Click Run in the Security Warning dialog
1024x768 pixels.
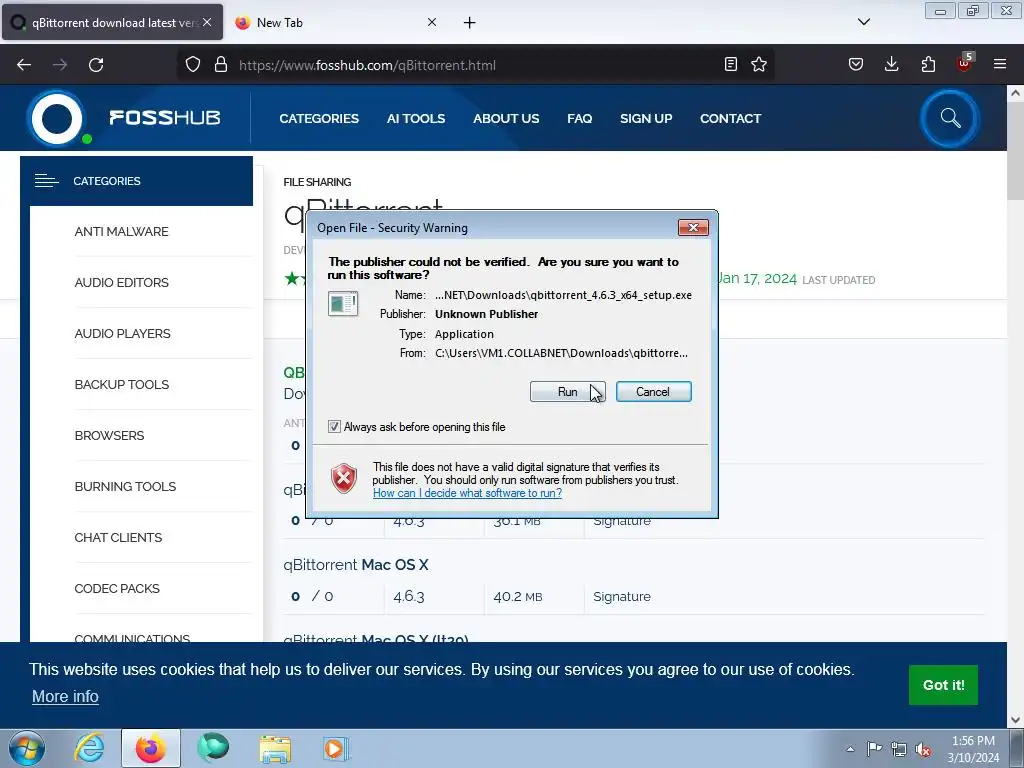pyautogui.click(x=568, y=392)
